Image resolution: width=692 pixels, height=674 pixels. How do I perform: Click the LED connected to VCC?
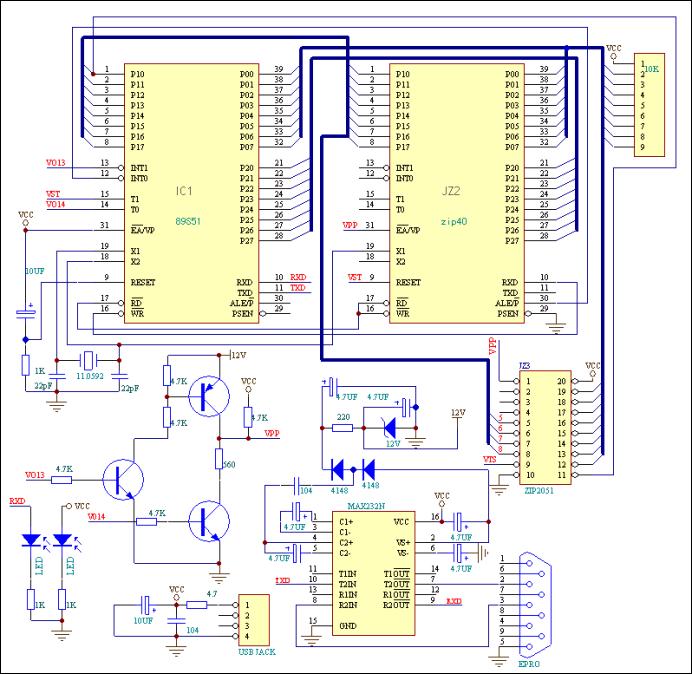(62, 540)
